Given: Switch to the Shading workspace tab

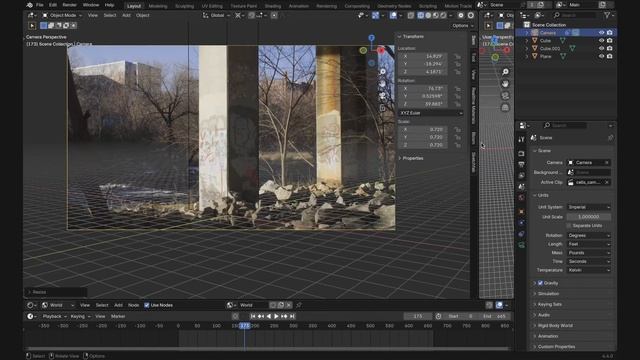Looking at the screenshot, I should point(273,6).
